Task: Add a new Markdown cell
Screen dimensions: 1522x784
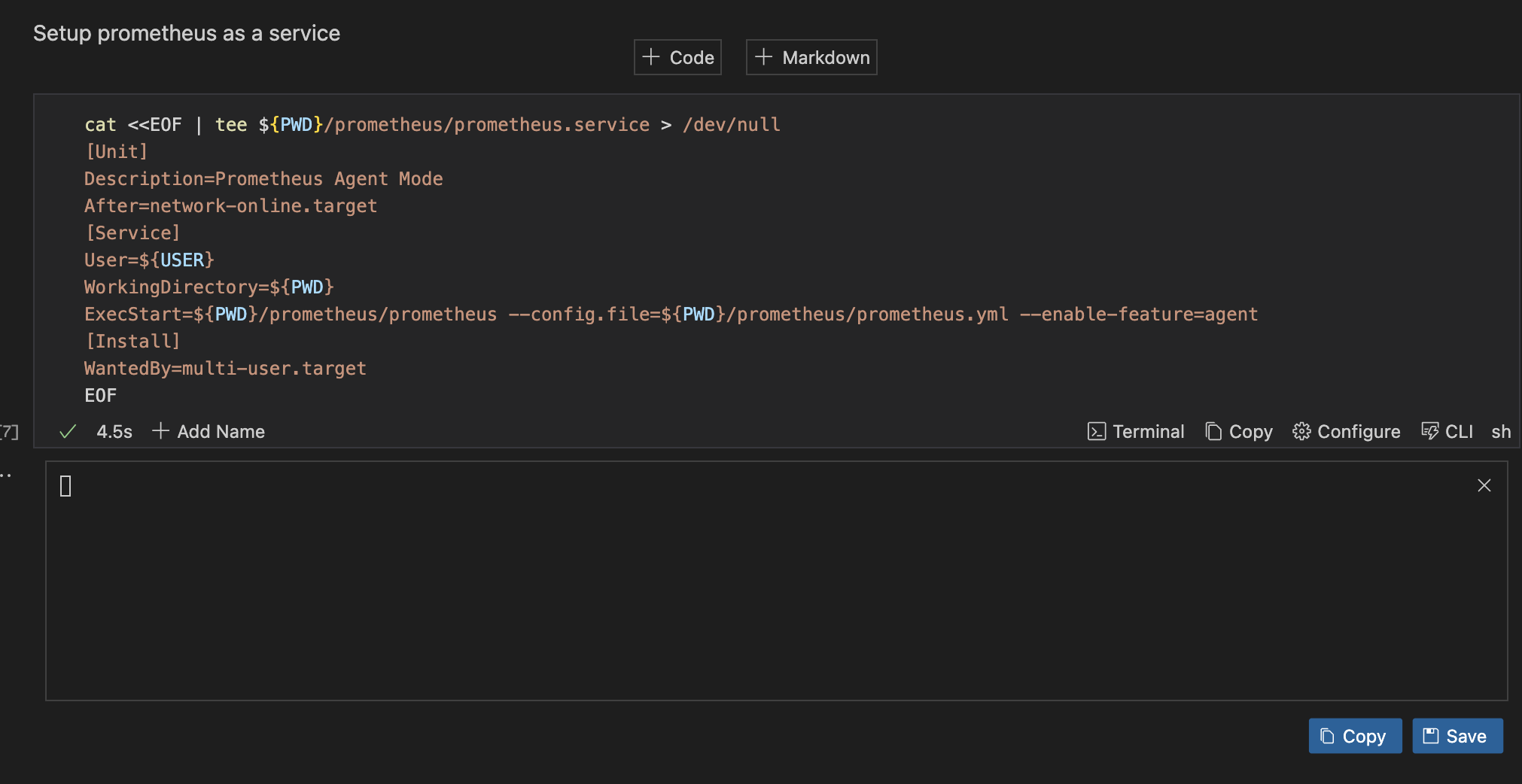Action: pos(811,57)
